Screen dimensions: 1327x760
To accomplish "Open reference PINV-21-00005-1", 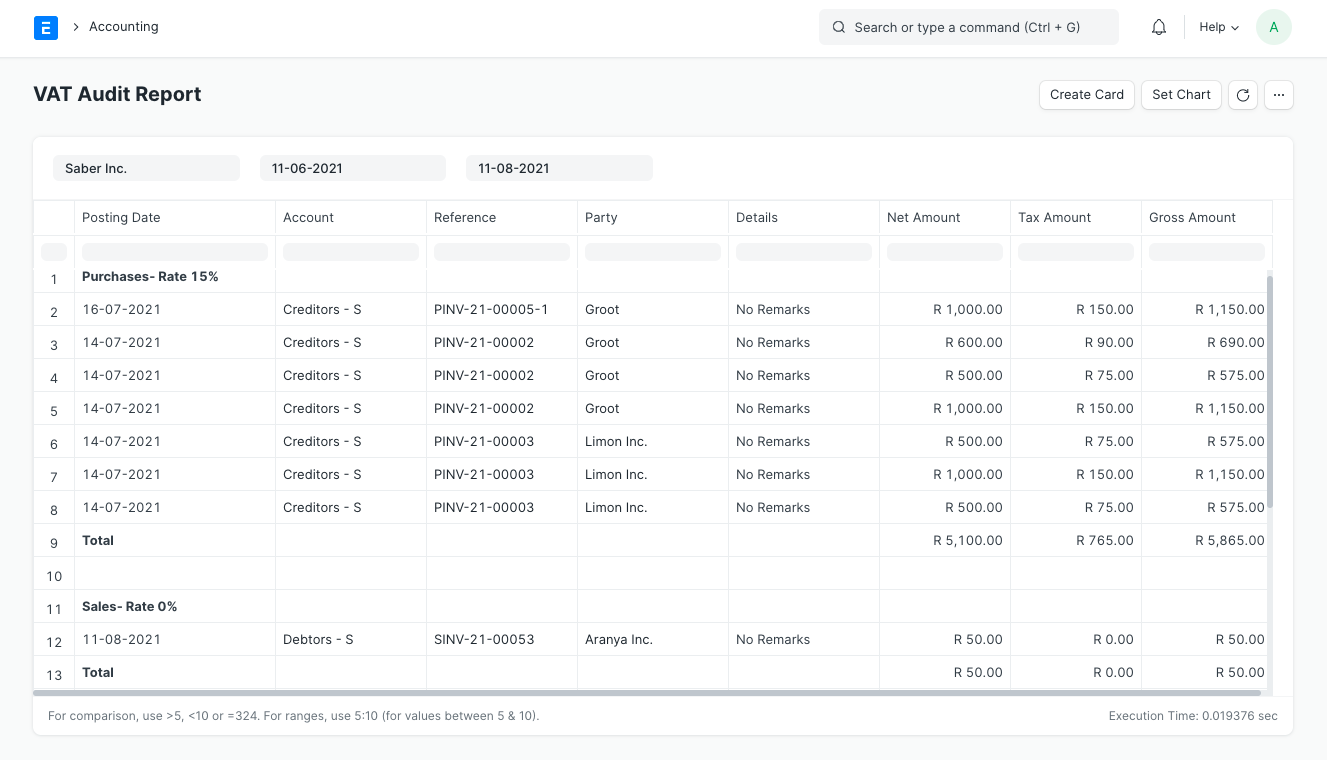I will [490, 309].
